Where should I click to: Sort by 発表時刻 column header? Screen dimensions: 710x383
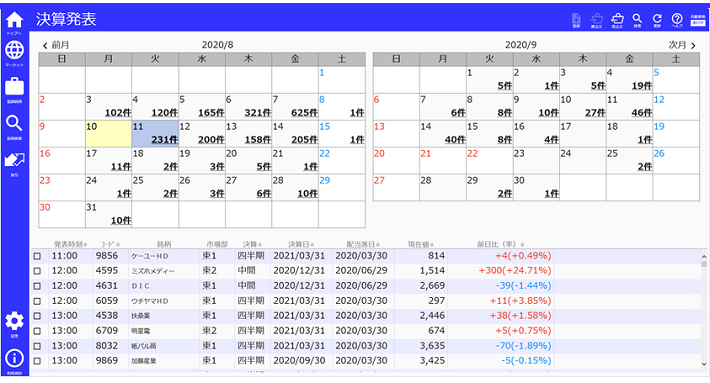tap(70, 244)
